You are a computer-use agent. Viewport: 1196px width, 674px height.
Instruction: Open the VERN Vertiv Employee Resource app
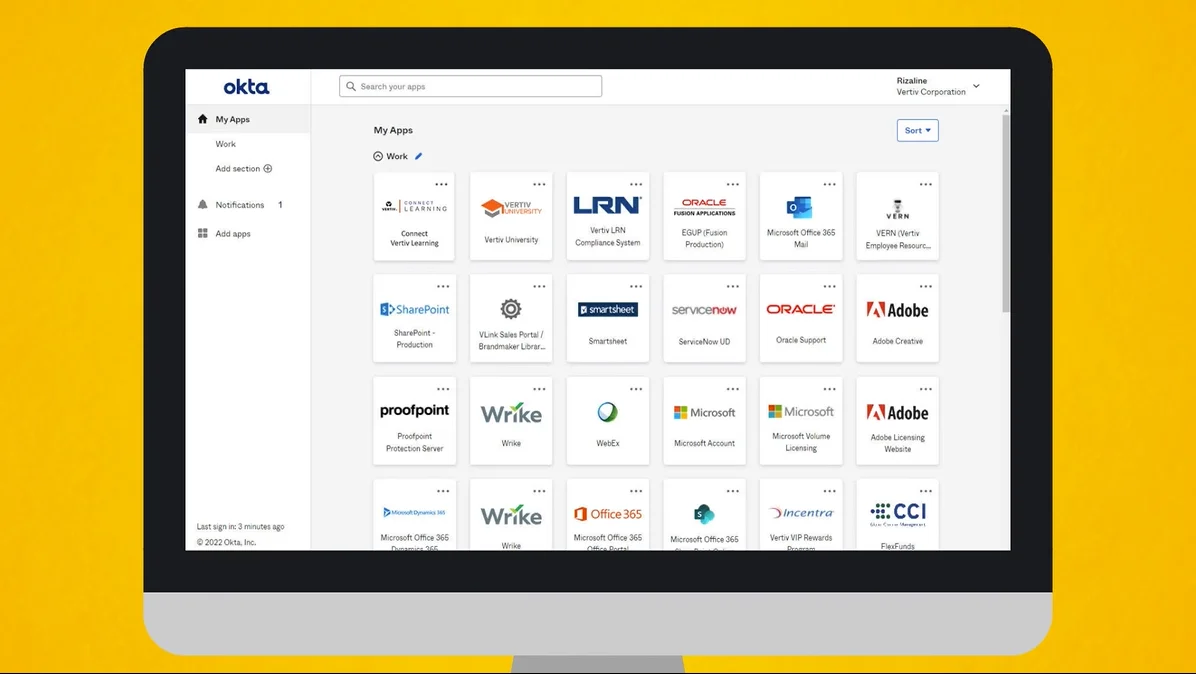coord(898,217)
